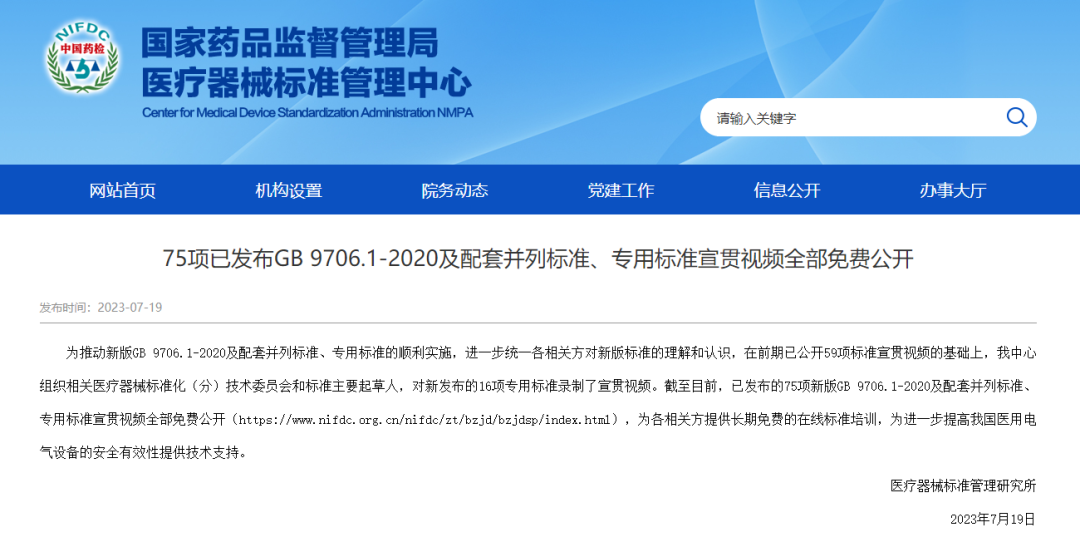Click the magnifier search icon
Screen dimensions: 1080x547
click(x=1016, y=117)
